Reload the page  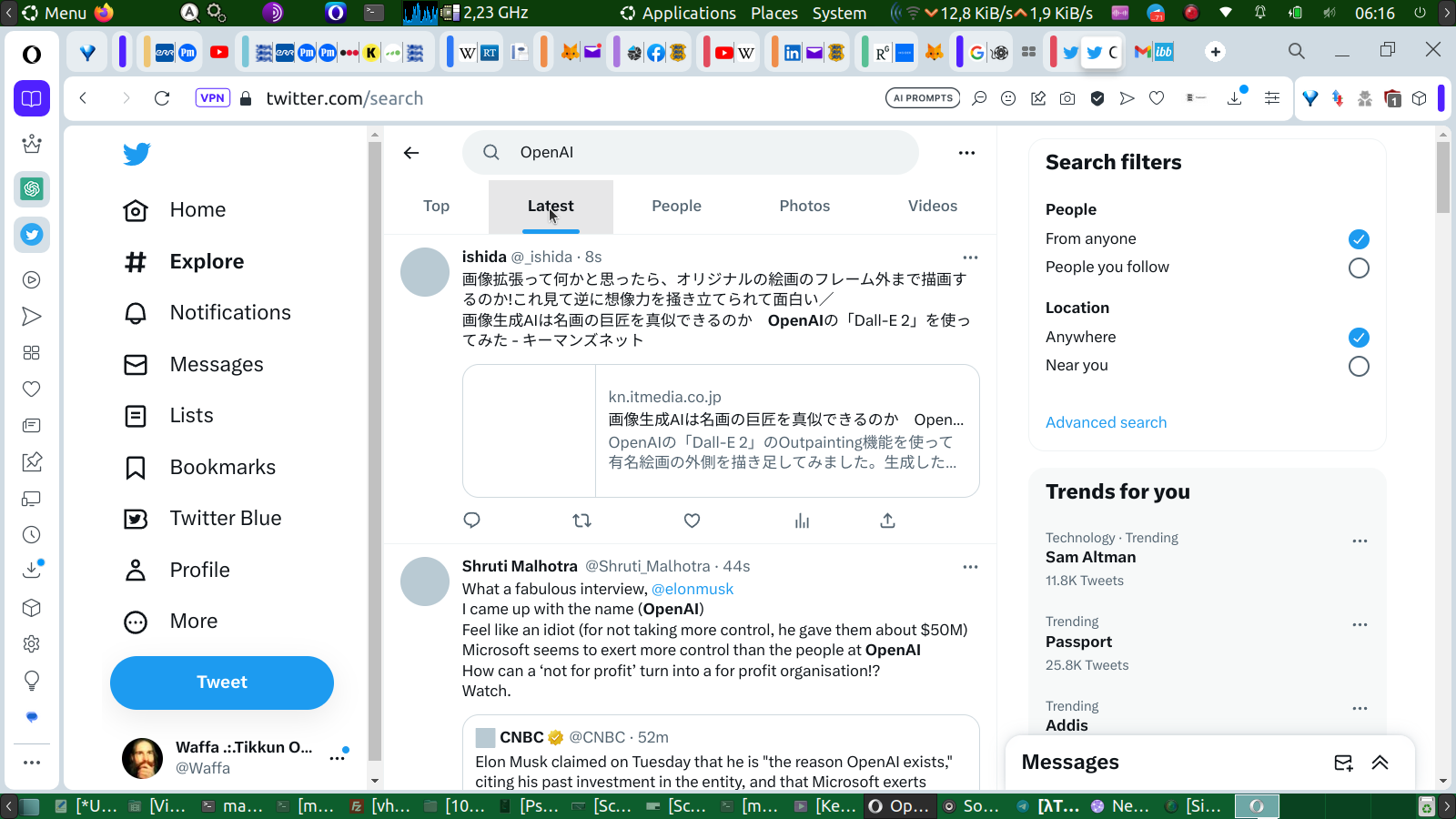(162, 98)
